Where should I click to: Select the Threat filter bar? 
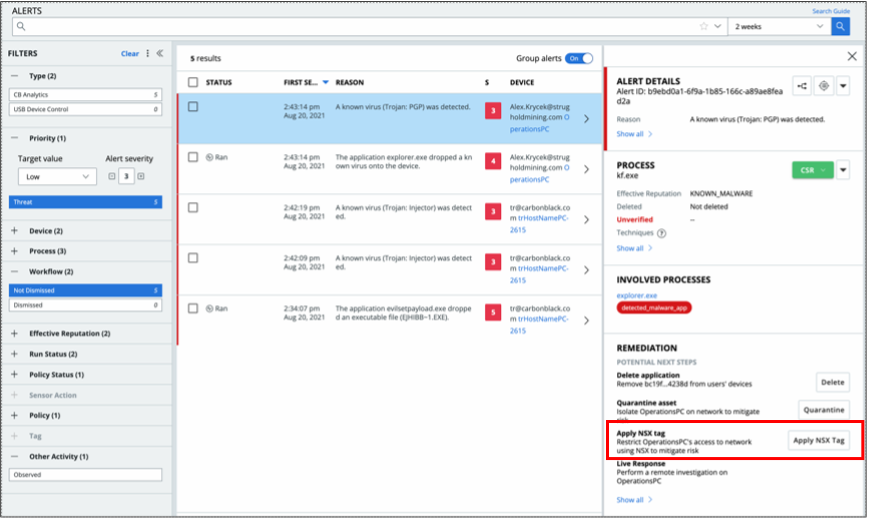[85, 202]
